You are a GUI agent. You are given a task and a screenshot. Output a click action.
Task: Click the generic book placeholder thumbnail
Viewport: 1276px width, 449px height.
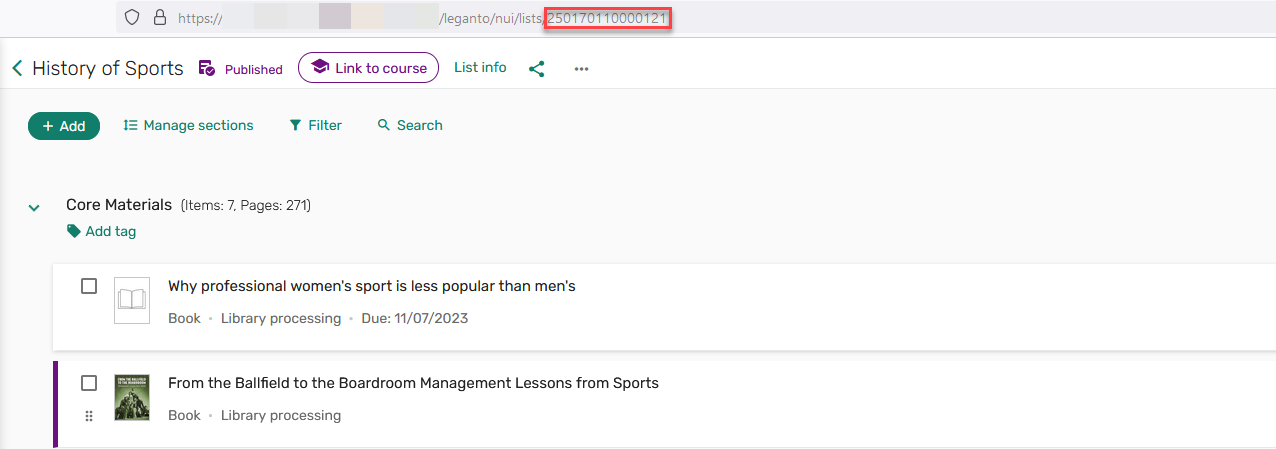(x=132, y=300)
